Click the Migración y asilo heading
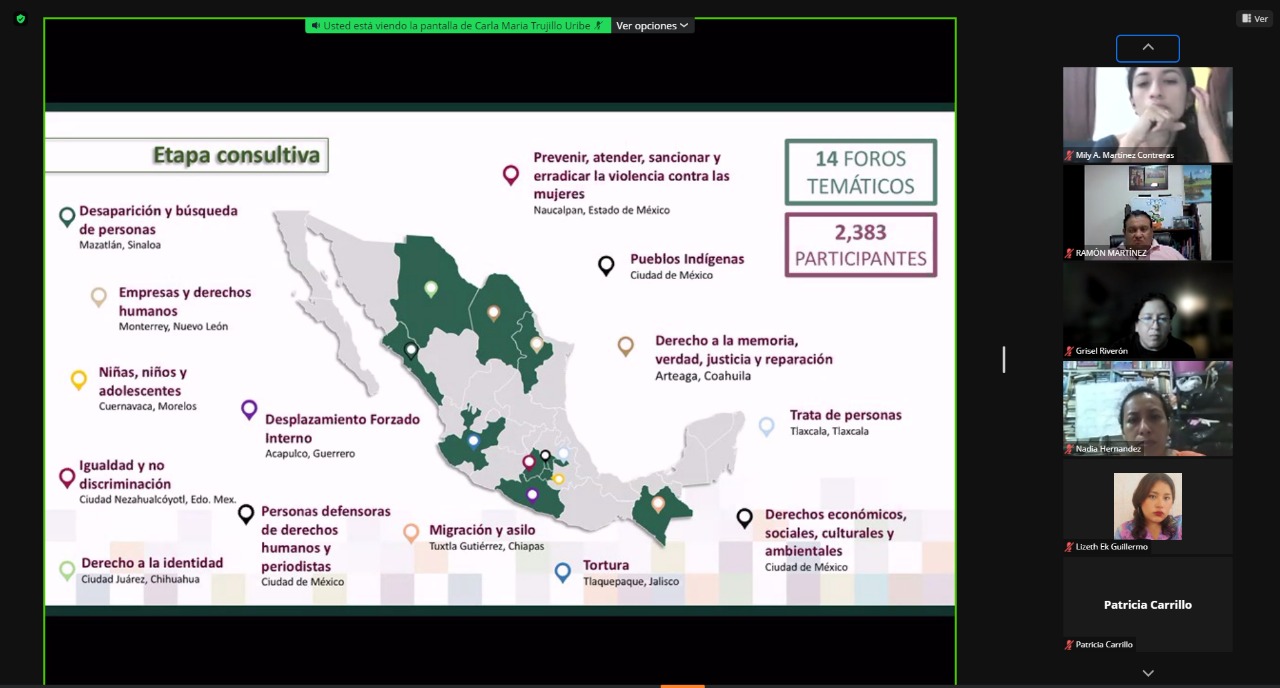The height and width of the screenshot is (688, 1280). click(x=482, y=530)
